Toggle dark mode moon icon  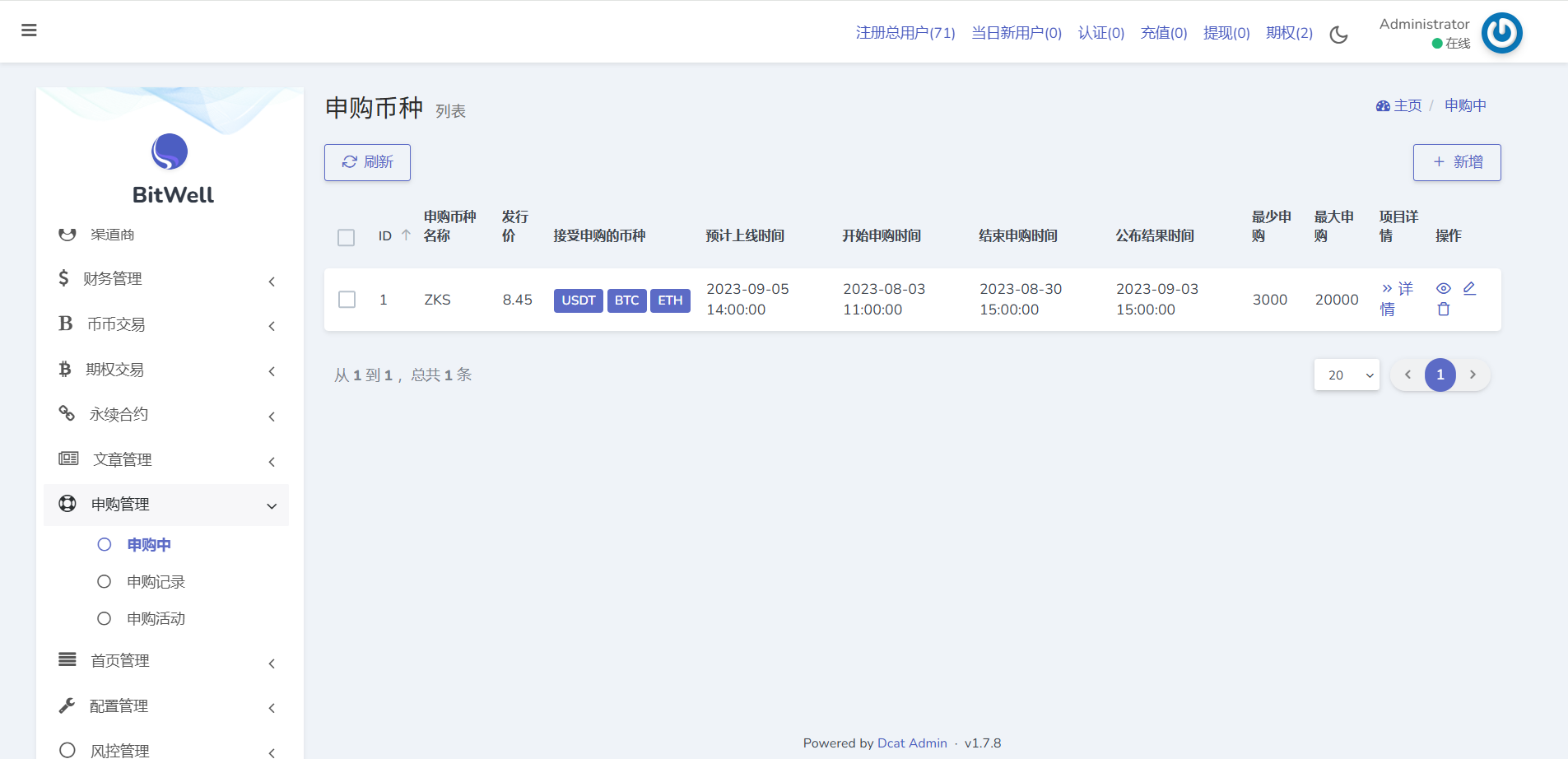(x=1338, y=35)
